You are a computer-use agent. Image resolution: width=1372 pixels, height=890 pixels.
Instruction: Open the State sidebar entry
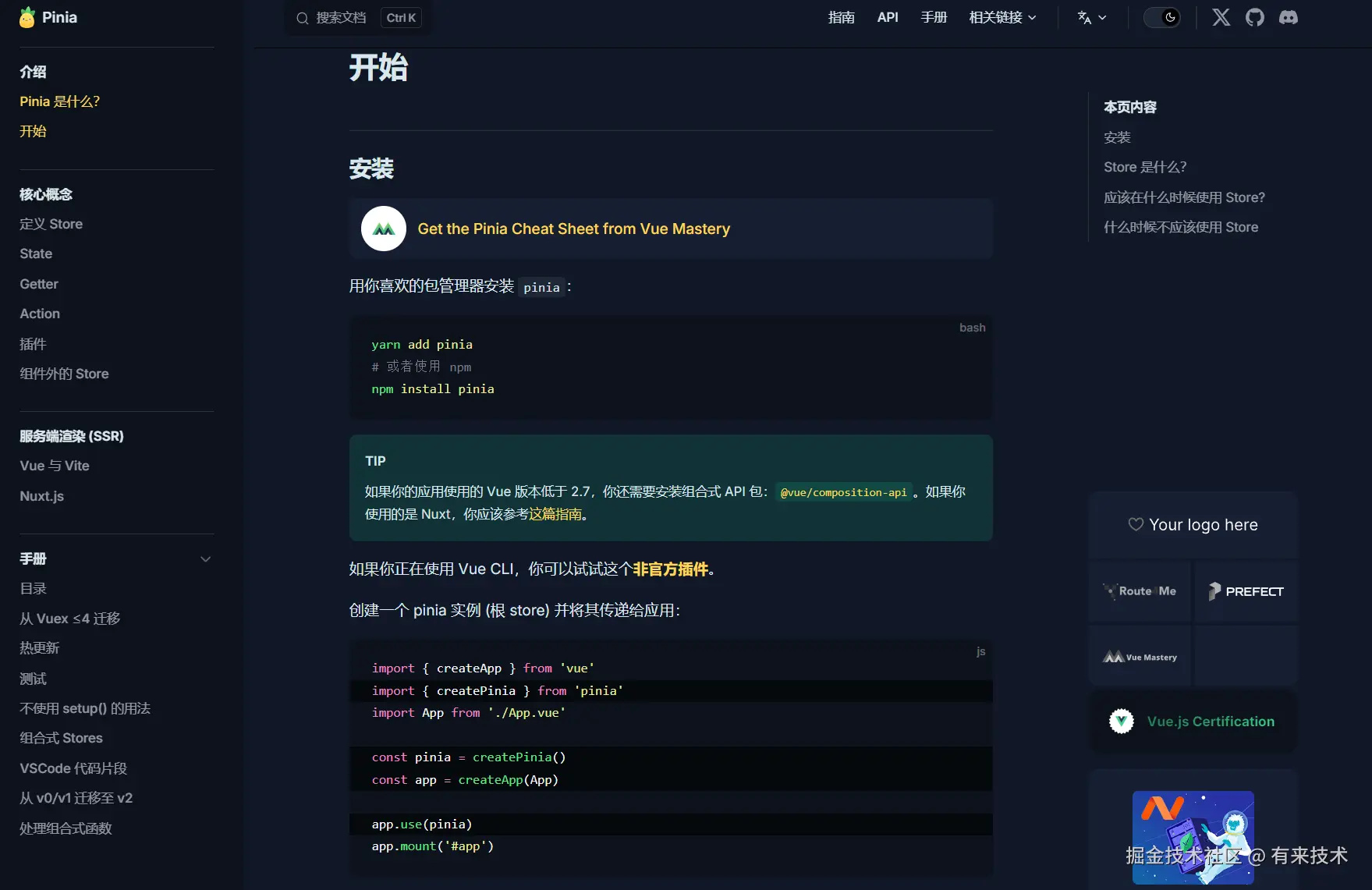point(36,254)
